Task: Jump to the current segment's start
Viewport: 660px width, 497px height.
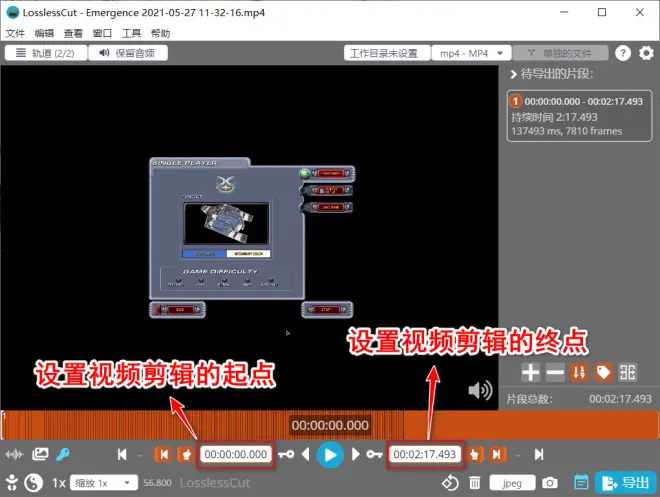Action: click(163, 454)
